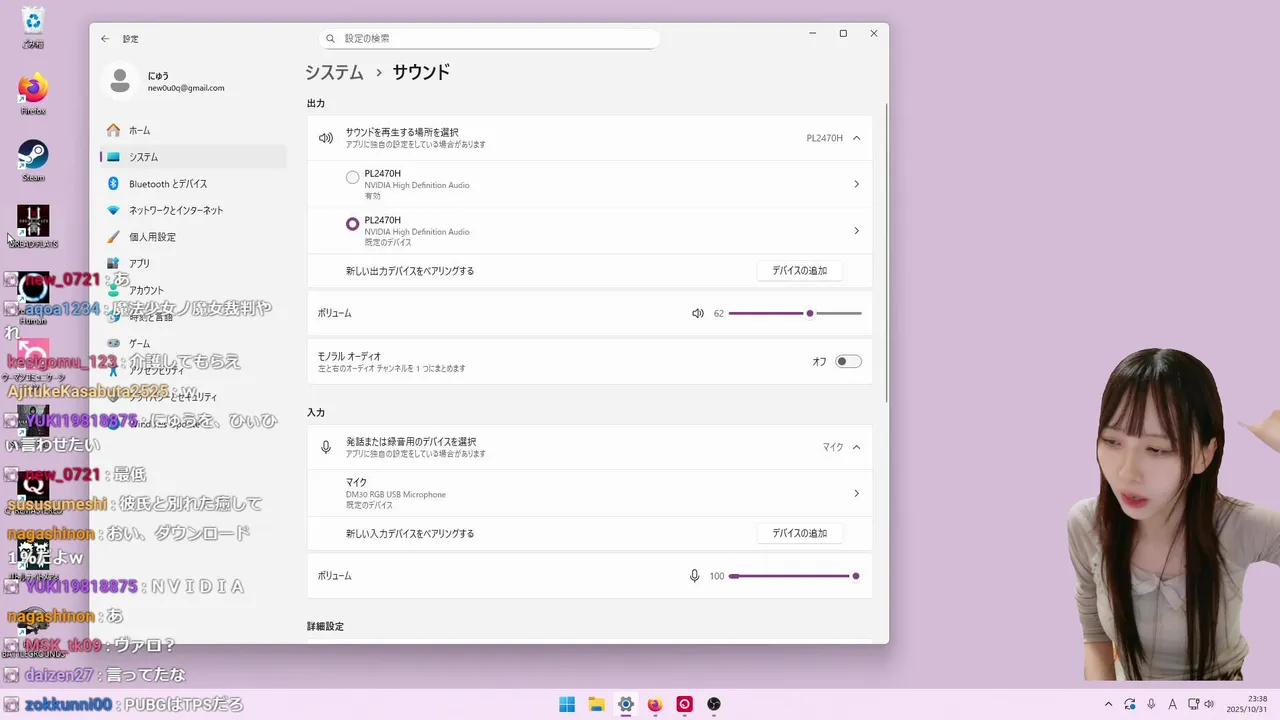1280x720 pixels.
Task: Click the microphone icon beside 発話または録音用のデバイスを選択
Action: (326, 447)
